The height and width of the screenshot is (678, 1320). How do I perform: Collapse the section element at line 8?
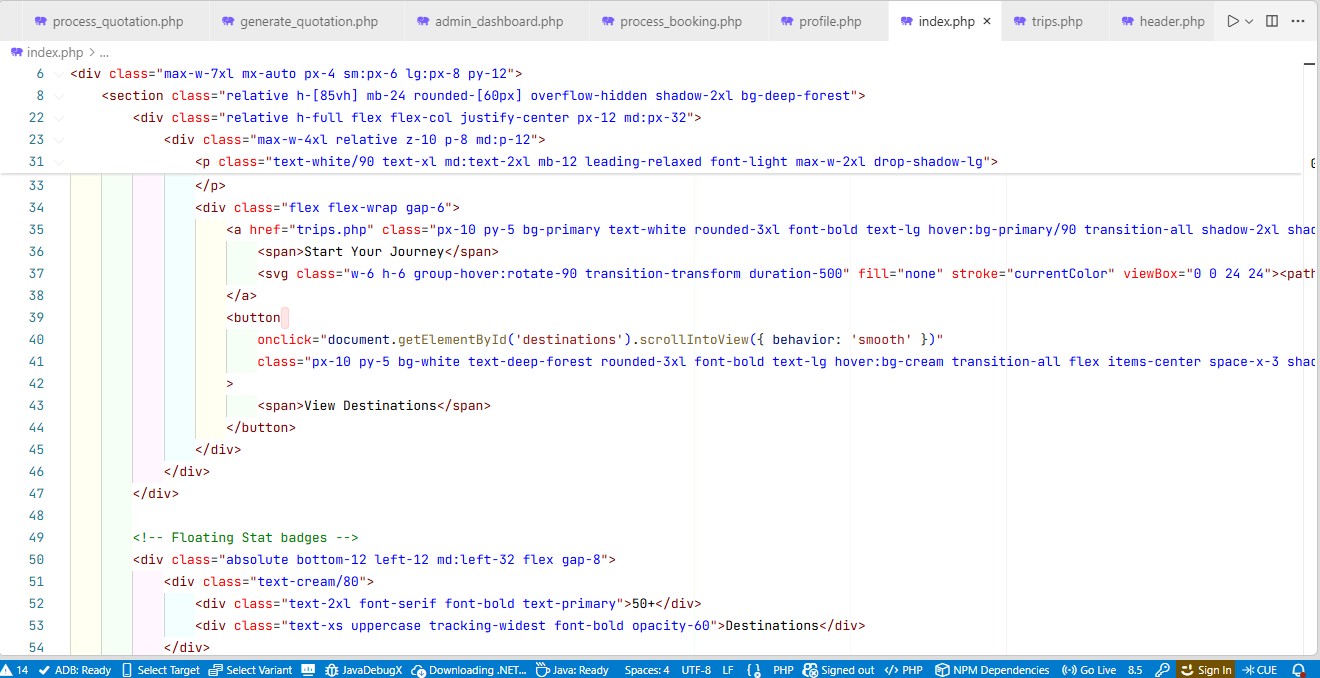[x=57, y=95]
